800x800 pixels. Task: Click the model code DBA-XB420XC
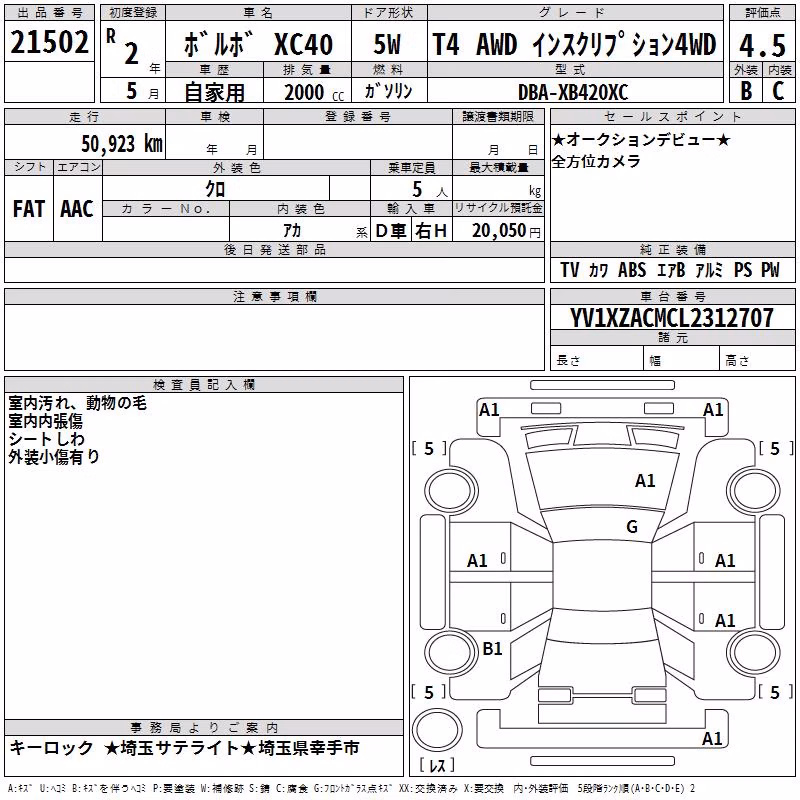[573, 92]
